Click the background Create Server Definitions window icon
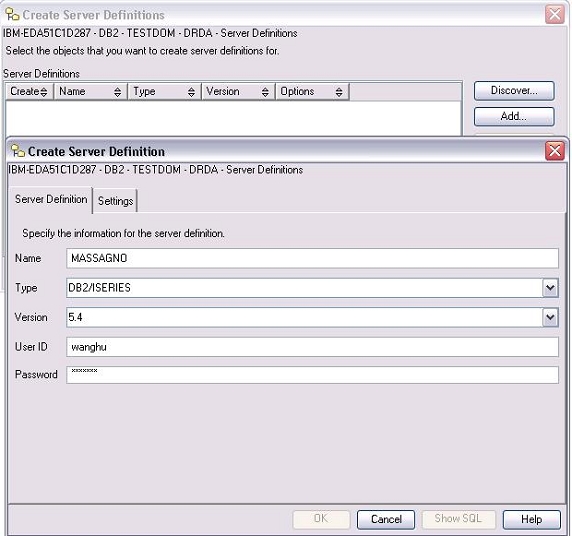 [x=12, y=15]
